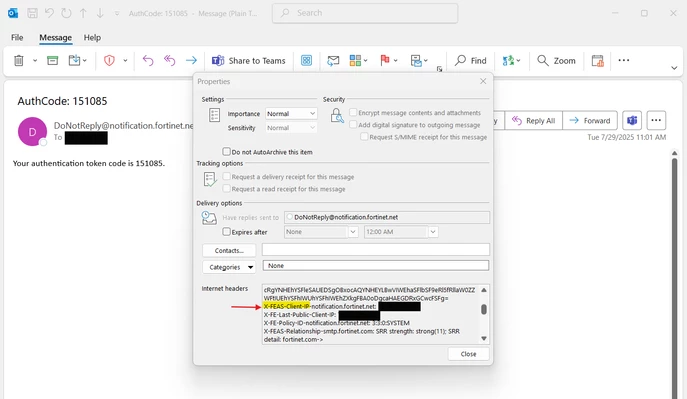Expand the Follow Up flag dropdown arrow
Screen dimensions: 687x399
396,60
